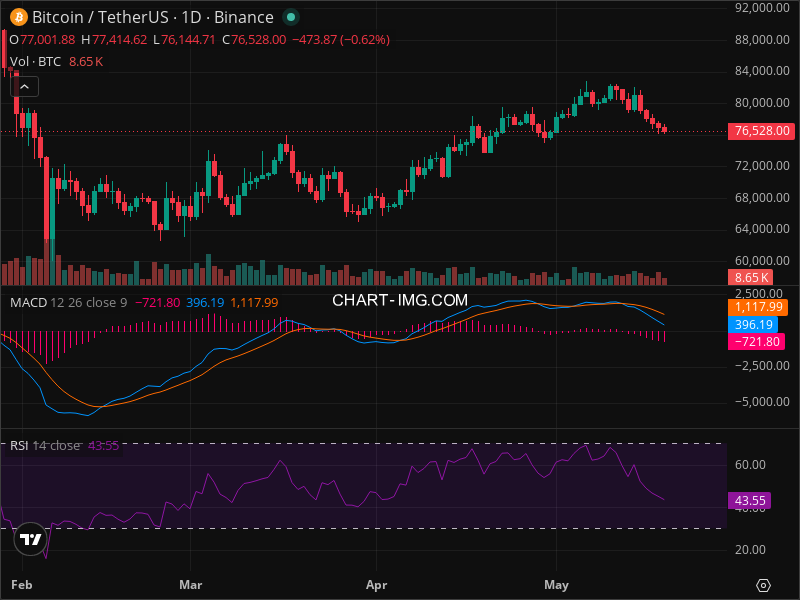Click the high value H 77,414.62
This screenshot has height=600, width=800.
(114, 40)
